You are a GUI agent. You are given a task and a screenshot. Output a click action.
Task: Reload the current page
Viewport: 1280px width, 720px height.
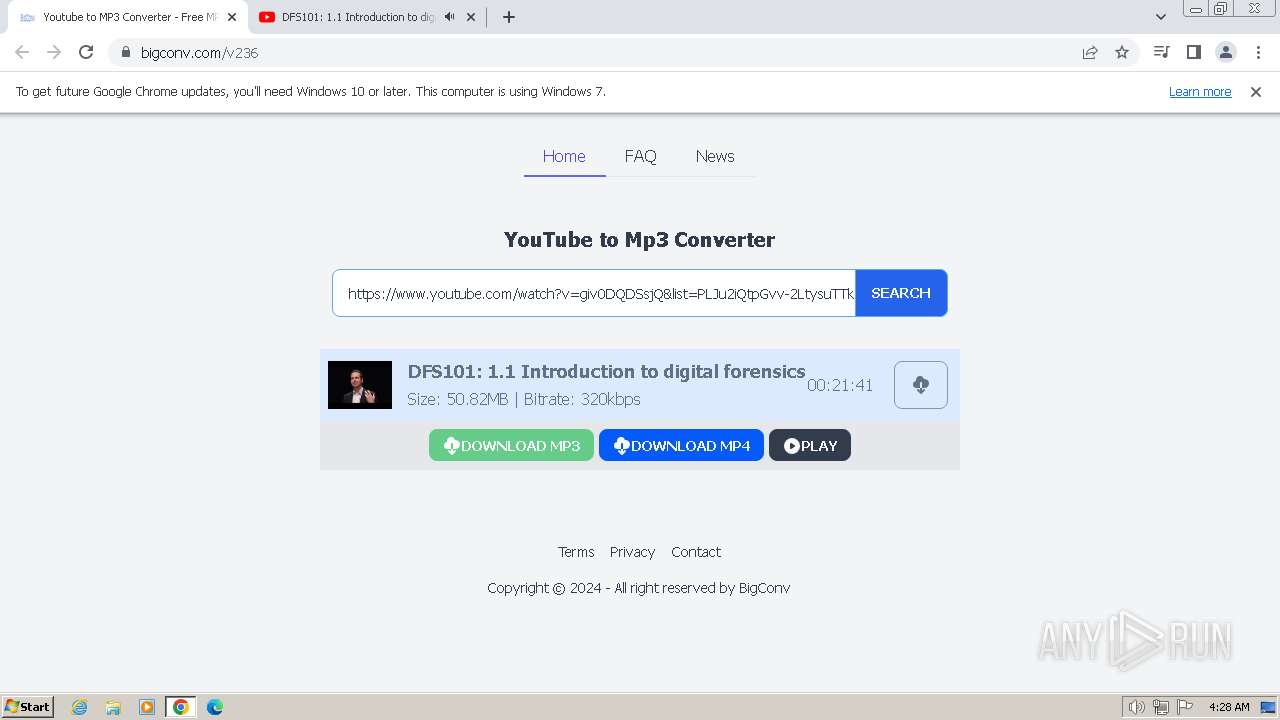tap(86, 53)
